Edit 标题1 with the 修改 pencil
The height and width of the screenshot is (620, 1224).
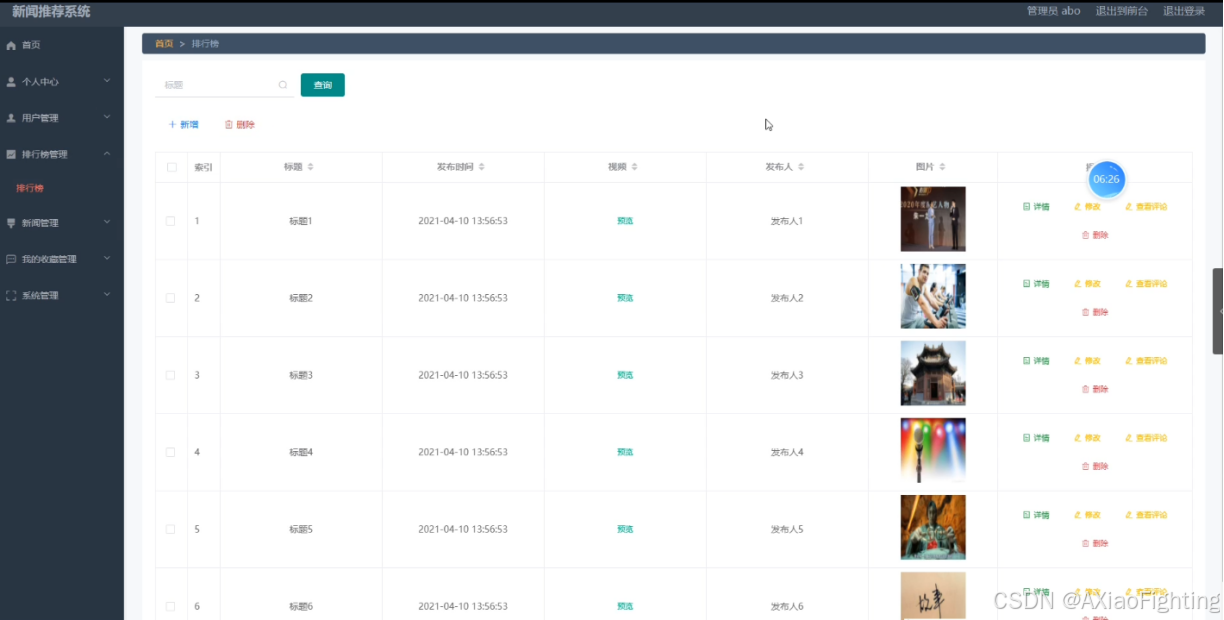coord(1087,207)
